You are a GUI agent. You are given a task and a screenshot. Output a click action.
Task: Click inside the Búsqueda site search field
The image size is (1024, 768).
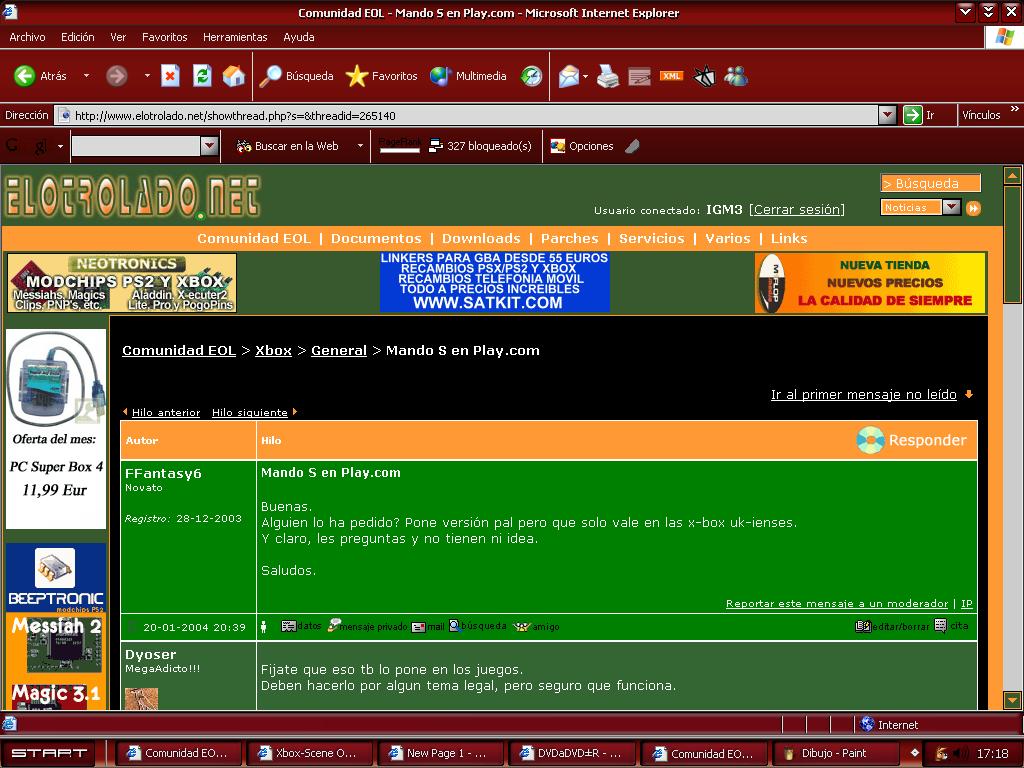pyautogui.click(x=931, y=184)
